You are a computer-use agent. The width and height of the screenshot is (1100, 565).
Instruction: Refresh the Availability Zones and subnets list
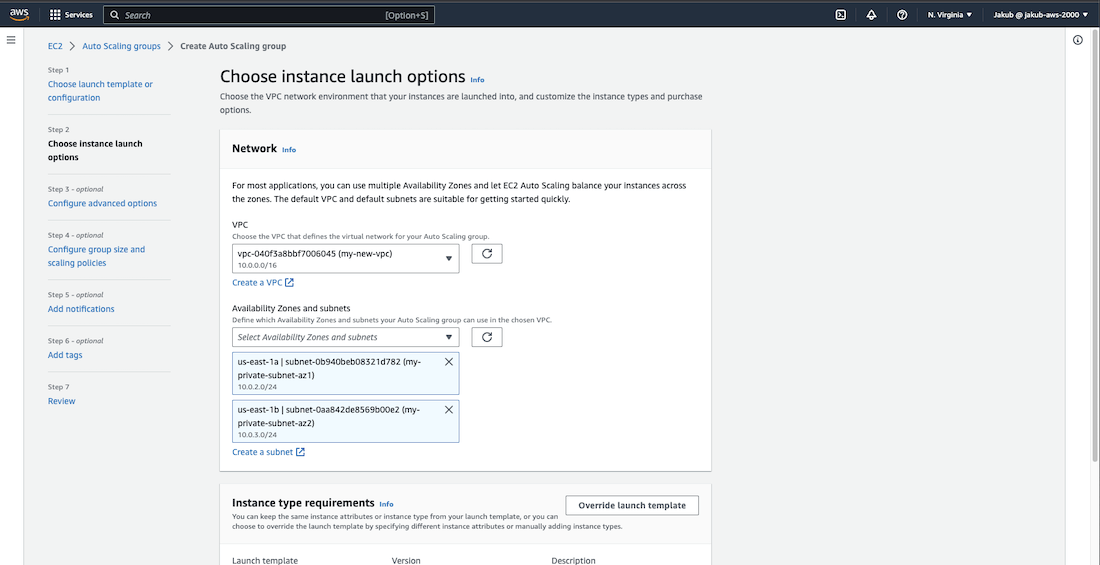(x=487, y=337)
